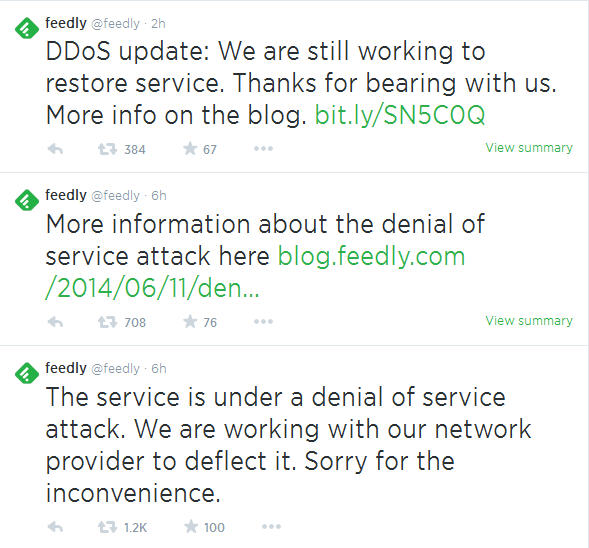The width and height of the screenshot is (589, 548).
Task: Retweet the tweet with 1.2K retweets
Action: pos(107,527)
